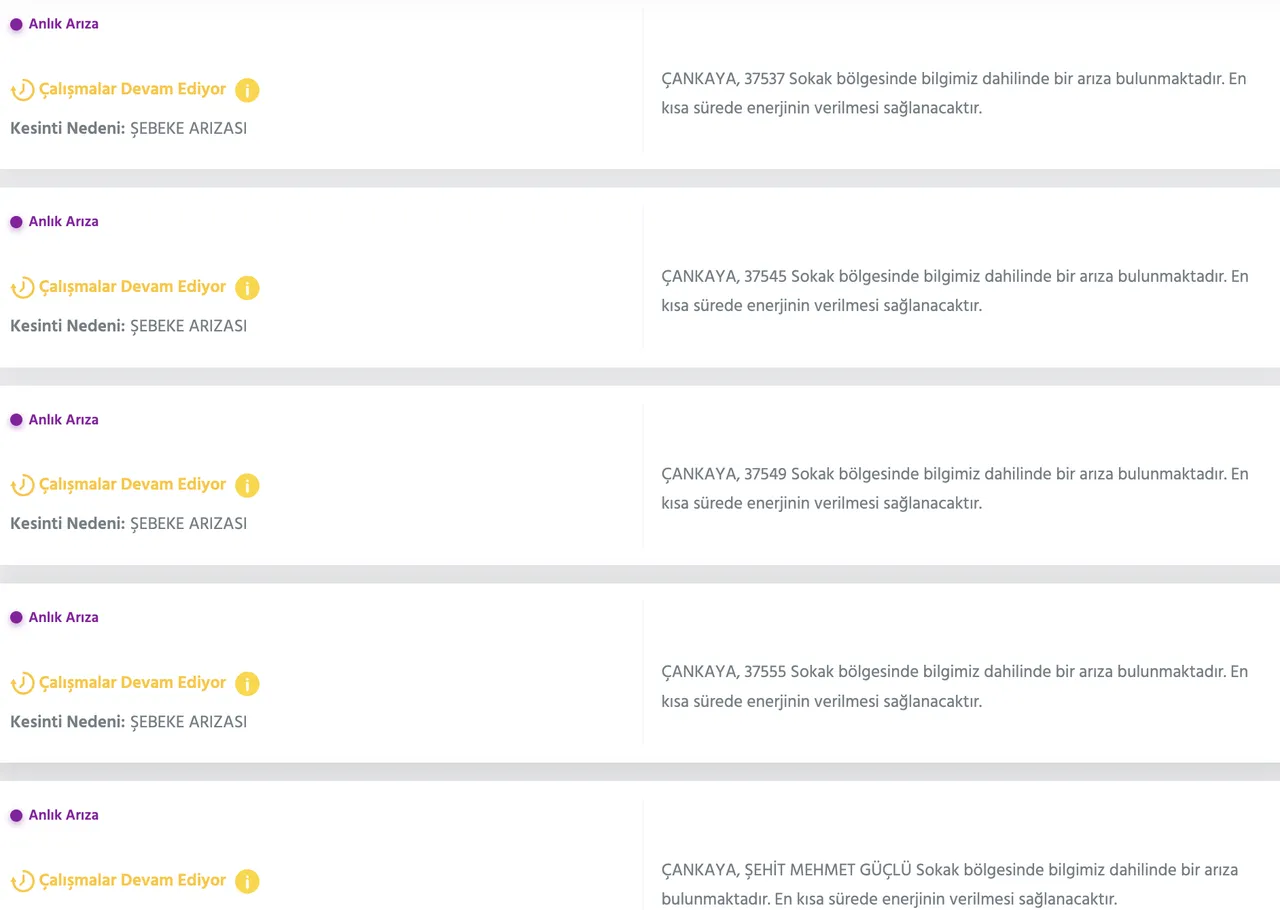Image resolution: width=1280 pixels, height=910 pixels.
Task: Click the yellow info icon for 37549 Sokak
Action: (x=247, y=486)
